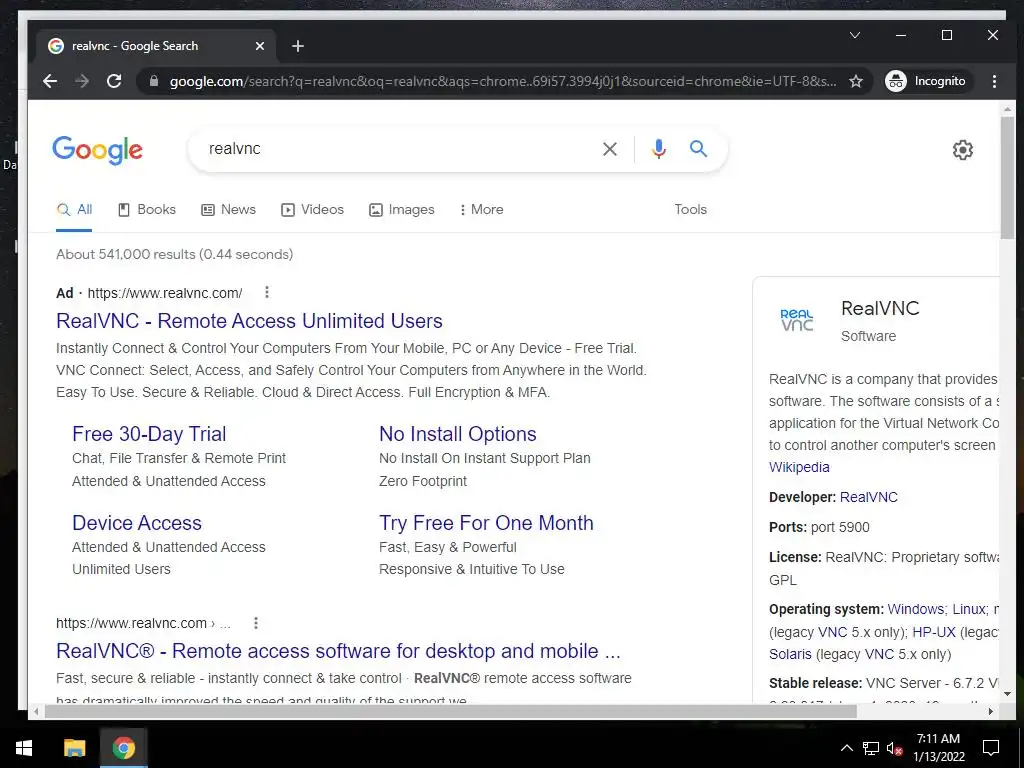Show hidden system tray icons
This screenshot has height=768, width=1024.
[x=846, y=748]
